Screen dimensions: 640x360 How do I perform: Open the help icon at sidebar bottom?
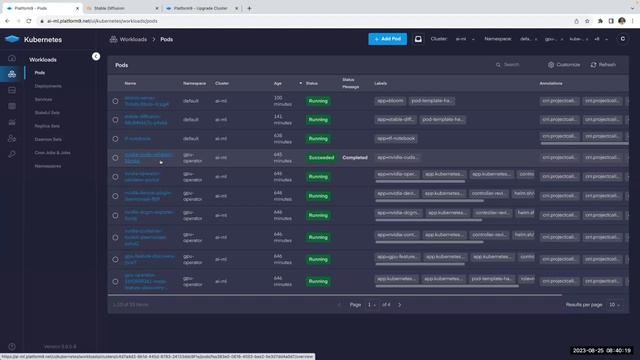12,347
